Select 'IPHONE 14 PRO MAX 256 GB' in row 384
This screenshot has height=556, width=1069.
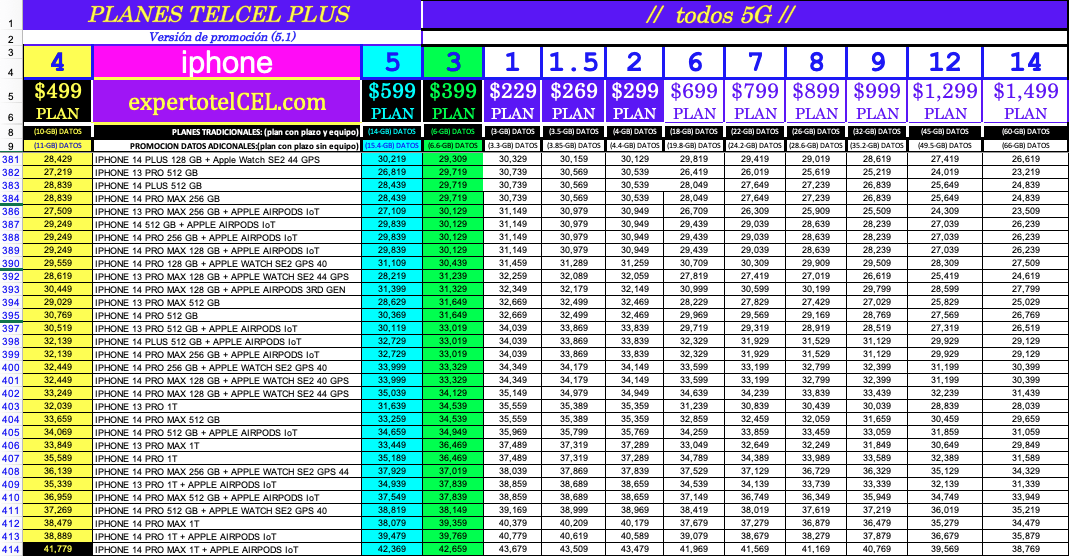tap(226, 198)
